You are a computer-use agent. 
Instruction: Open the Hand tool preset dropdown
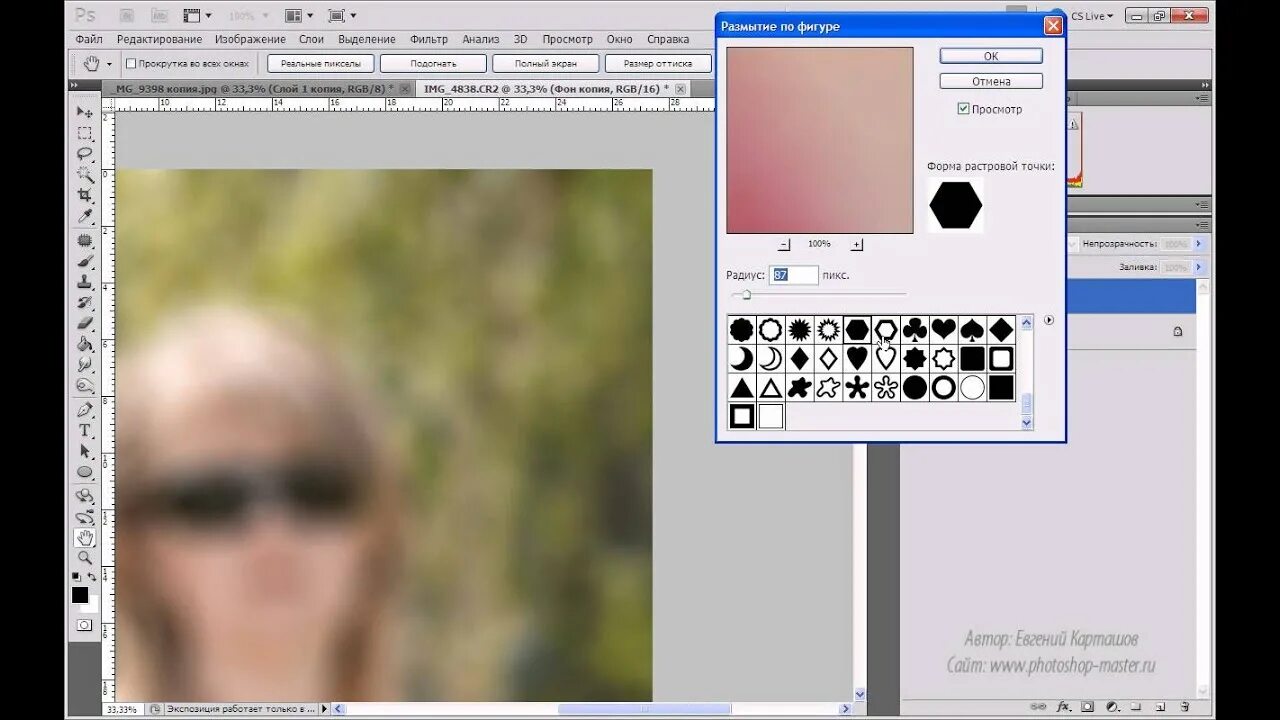109,64
